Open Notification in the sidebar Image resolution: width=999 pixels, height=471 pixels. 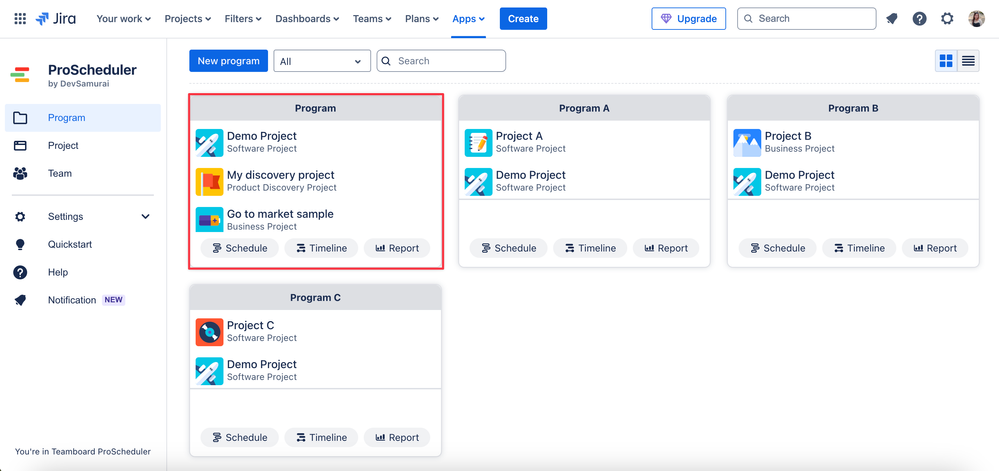coord(83,300)
